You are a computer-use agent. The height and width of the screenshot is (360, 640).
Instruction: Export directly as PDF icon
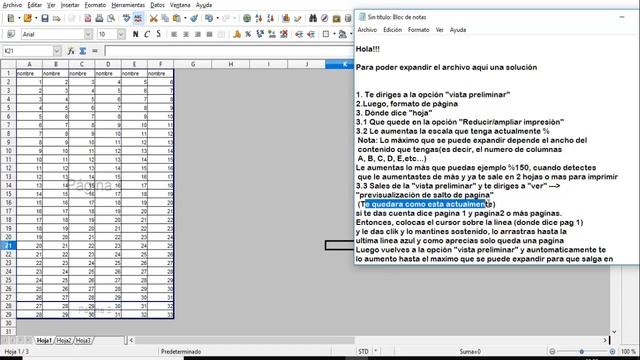tap(87, 18)
